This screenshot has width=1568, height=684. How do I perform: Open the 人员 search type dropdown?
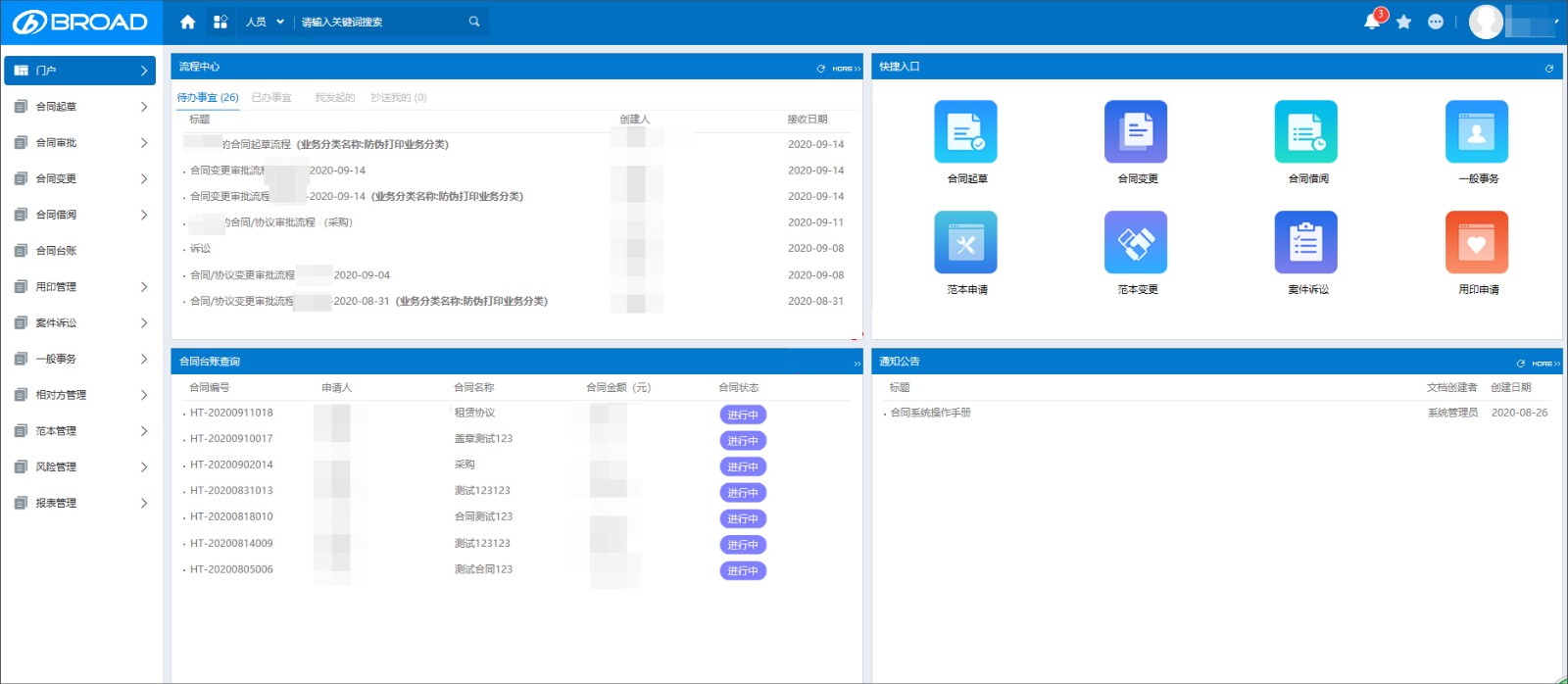pyautogui.click(x=265, y=22)
